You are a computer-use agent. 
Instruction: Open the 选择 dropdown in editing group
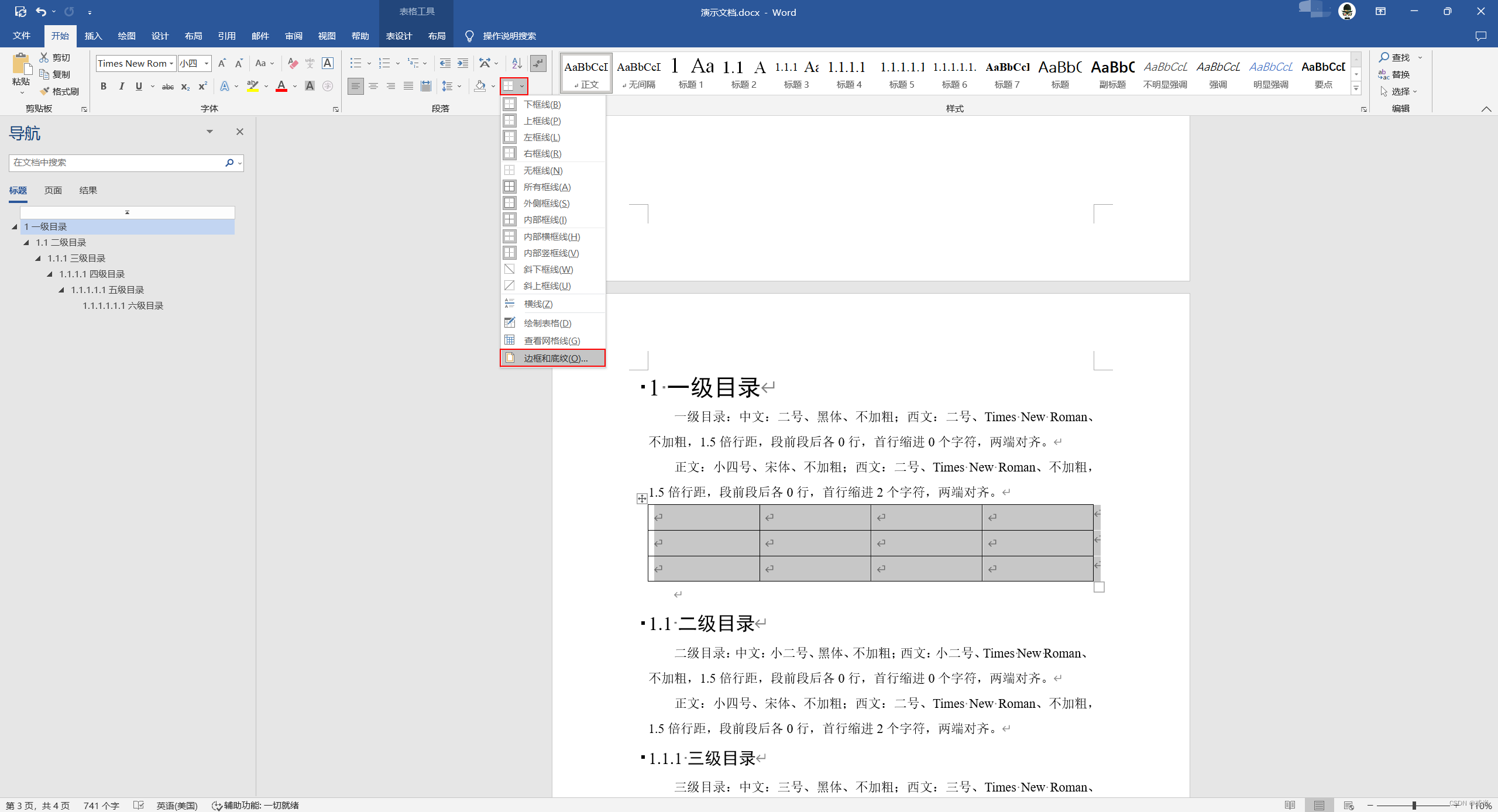[x=1399, y=91]
